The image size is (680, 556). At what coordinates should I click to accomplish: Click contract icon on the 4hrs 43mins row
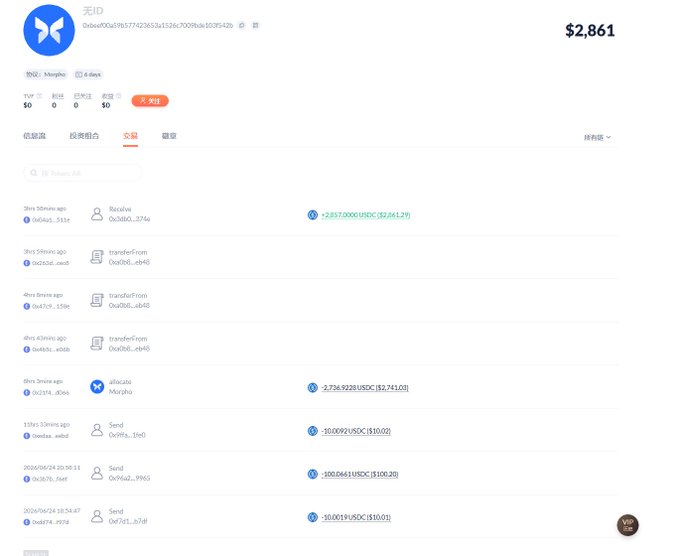coord(97,343)
